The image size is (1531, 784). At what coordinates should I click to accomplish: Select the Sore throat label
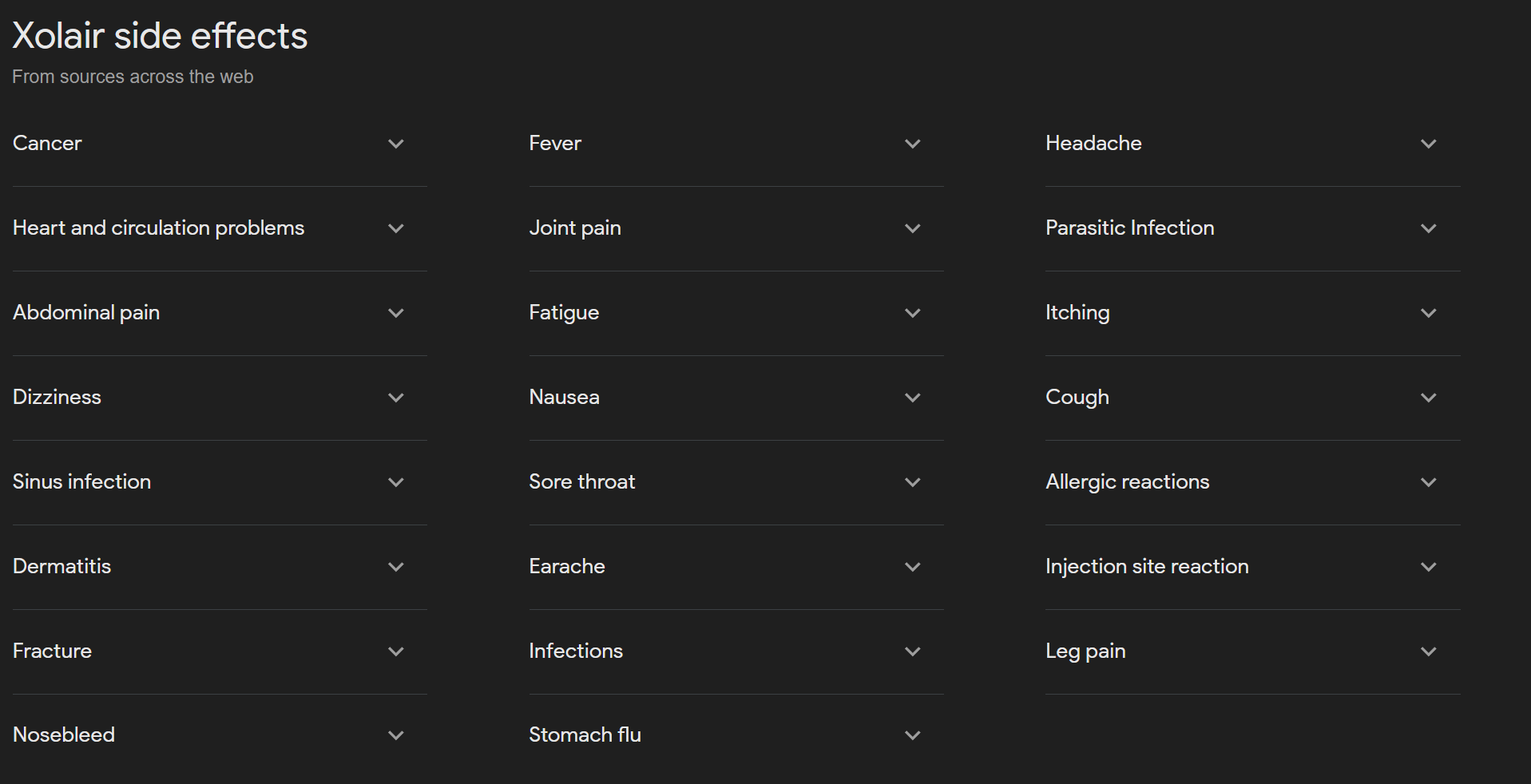(x=581, y=482)
